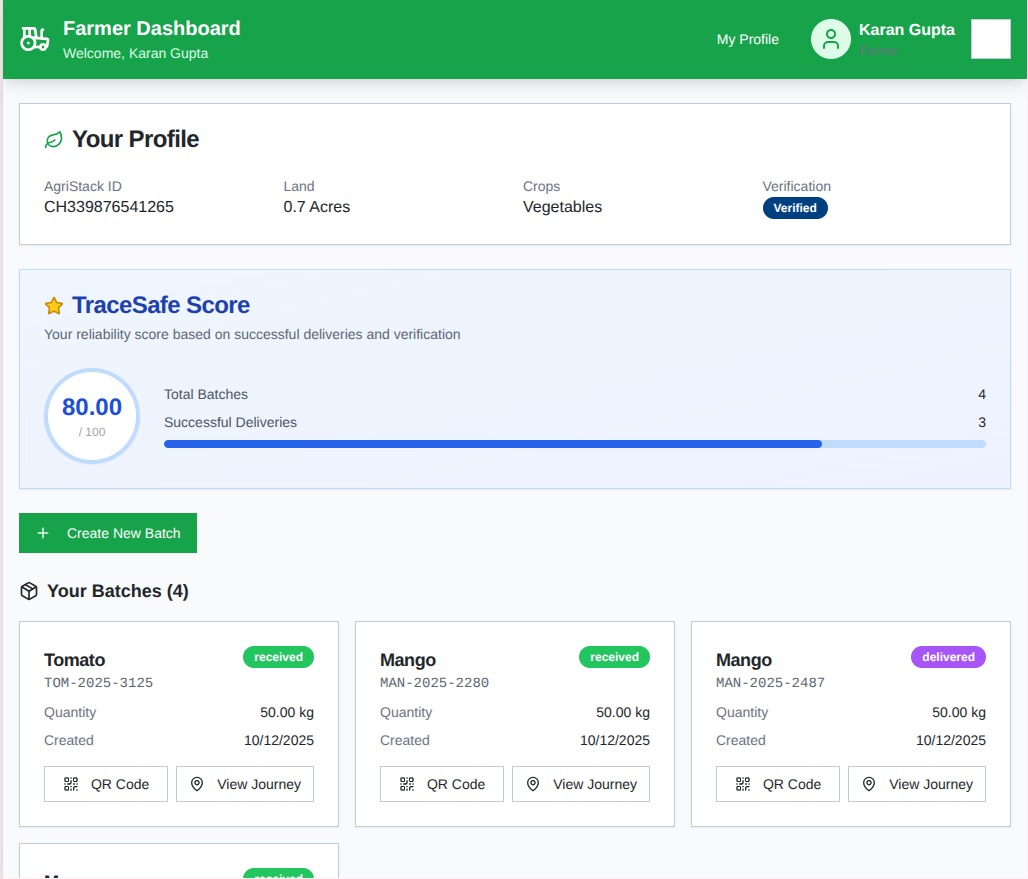This screenshot has height=879, width=1028.
Task: Select the Farmer Dashboard title in the header
Action: [x=150, y=28]
